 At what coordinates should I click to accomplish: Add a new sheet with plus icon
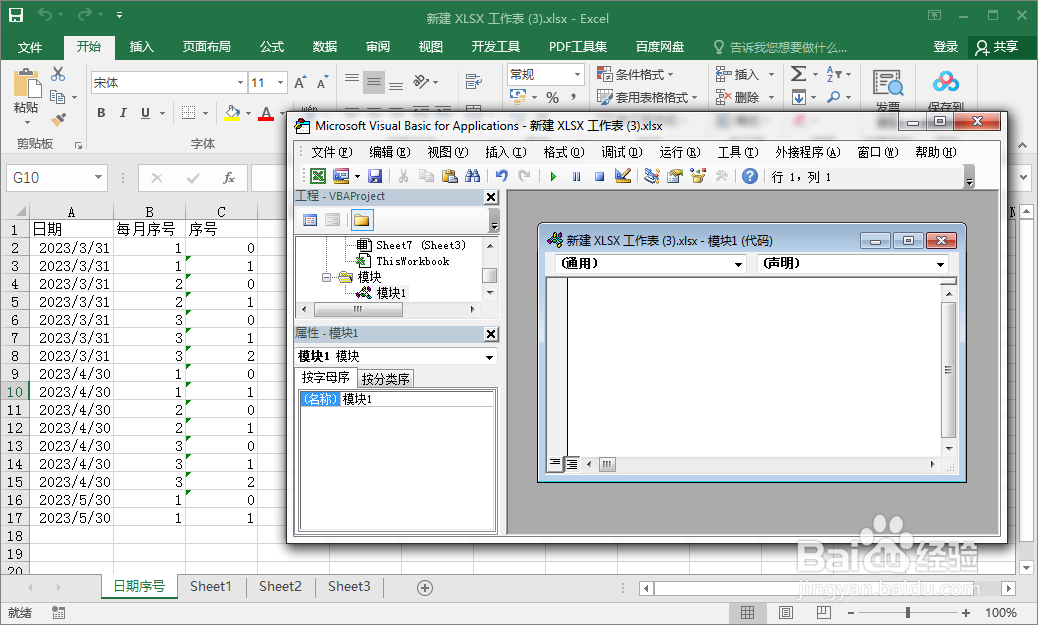[425, 587]
